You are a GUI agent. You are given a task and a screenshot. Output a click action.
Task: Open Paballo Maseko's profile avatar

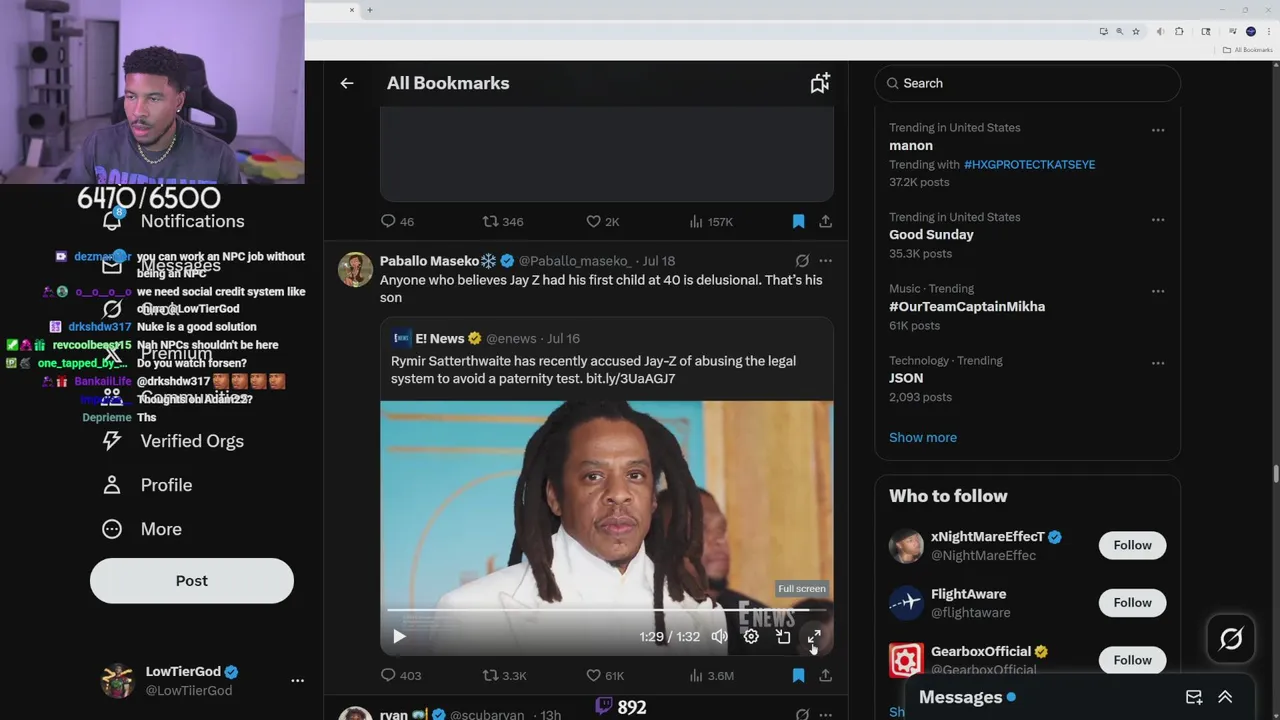click(x=355, y=270)
